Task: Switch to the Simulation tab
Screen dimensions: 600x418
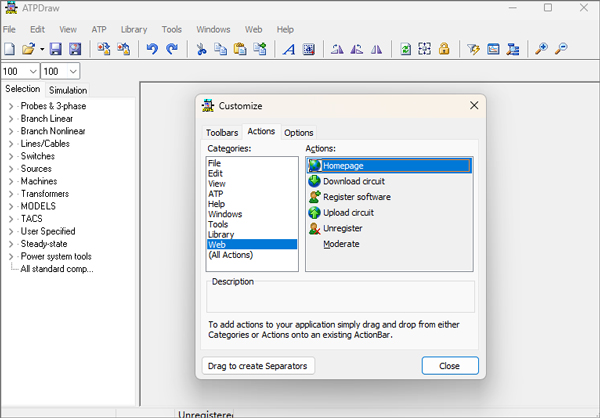Action: [x=68, y=90]
